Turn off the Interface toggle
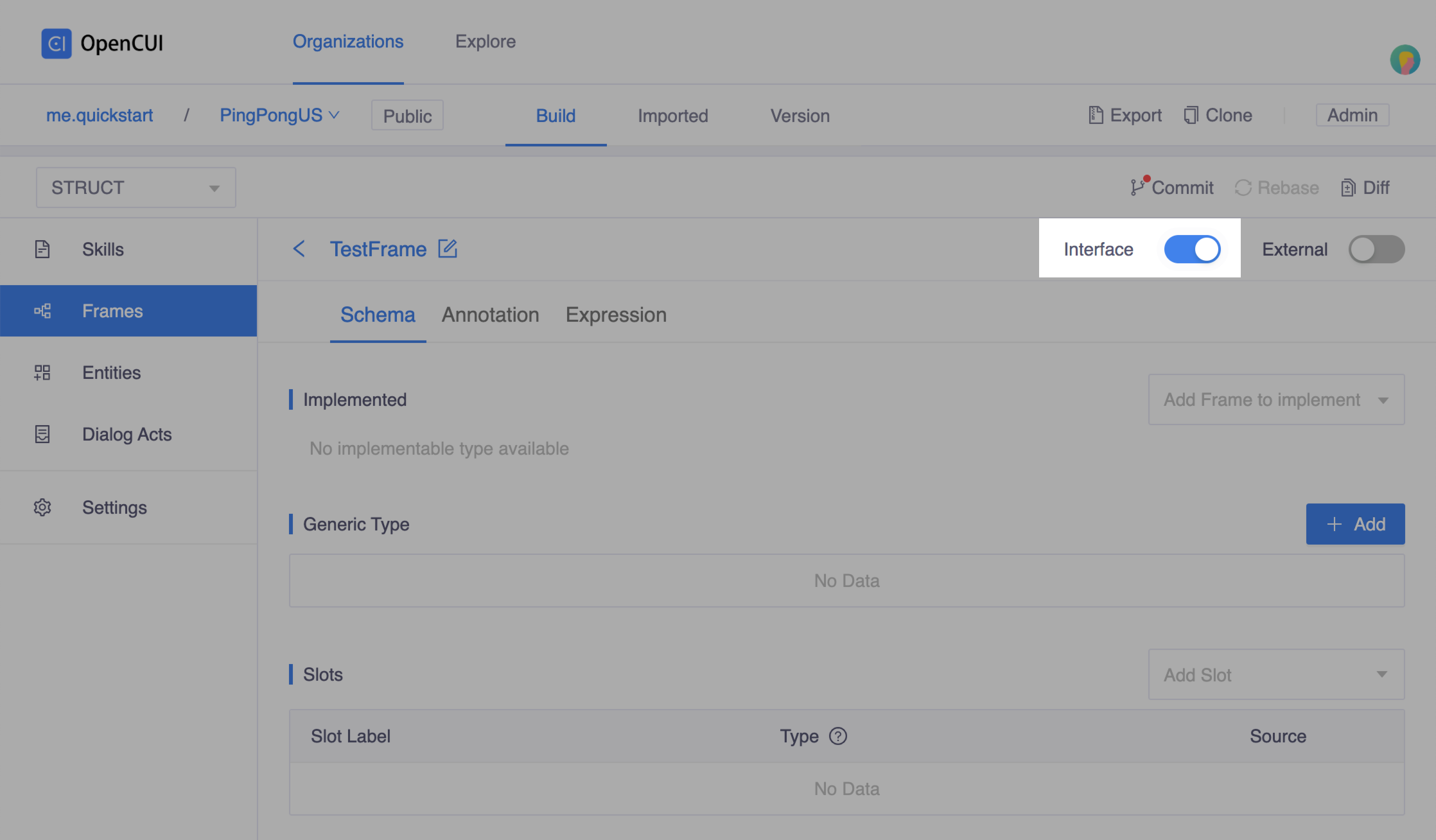1436x840 pixels. 1192,249
